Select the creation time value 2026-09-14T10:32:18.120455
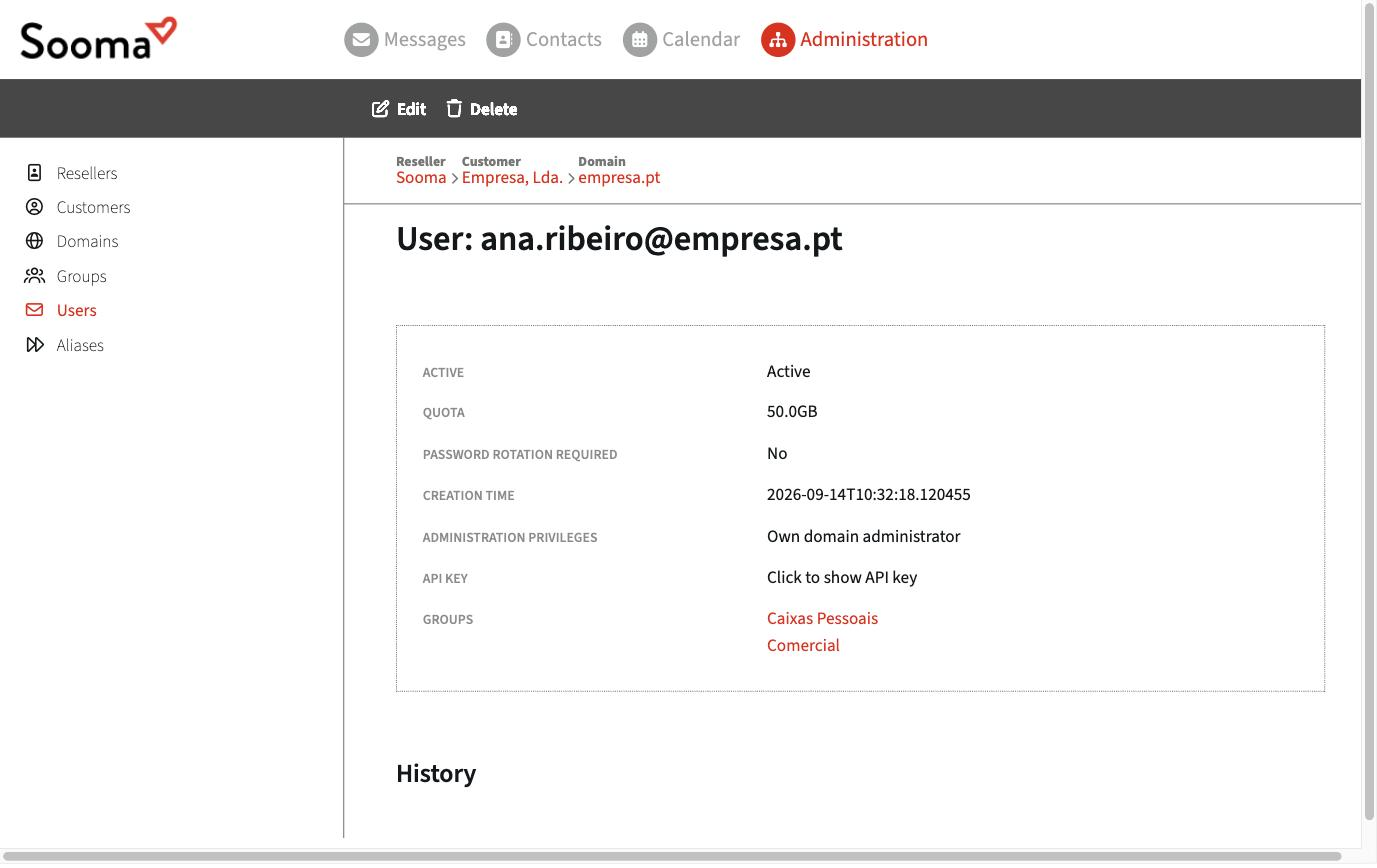This screenshot has width=1377, height=868. [868, 495]
